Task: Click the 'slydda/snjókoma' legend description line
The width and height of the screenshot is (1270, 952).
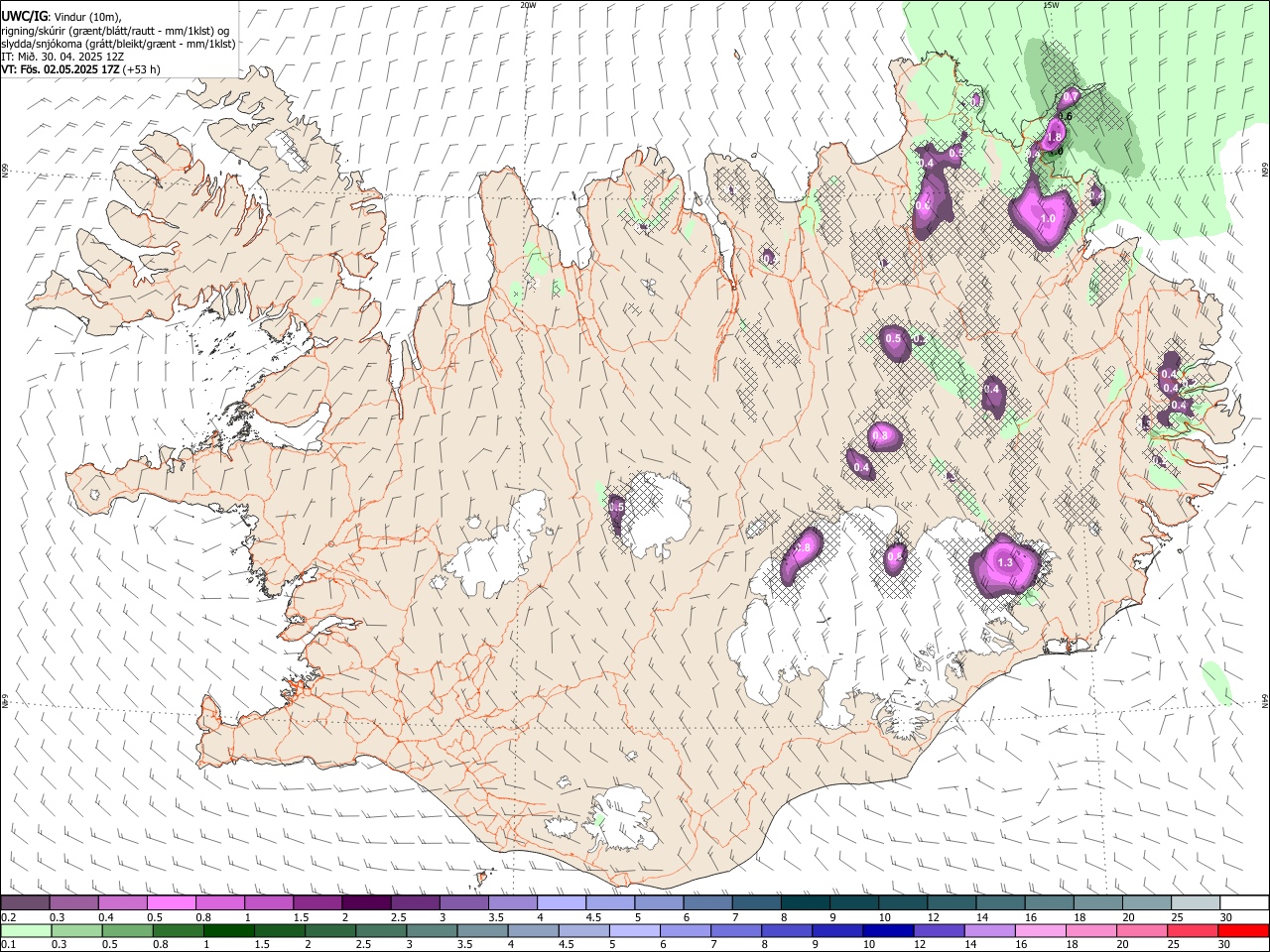Action: 118,44
